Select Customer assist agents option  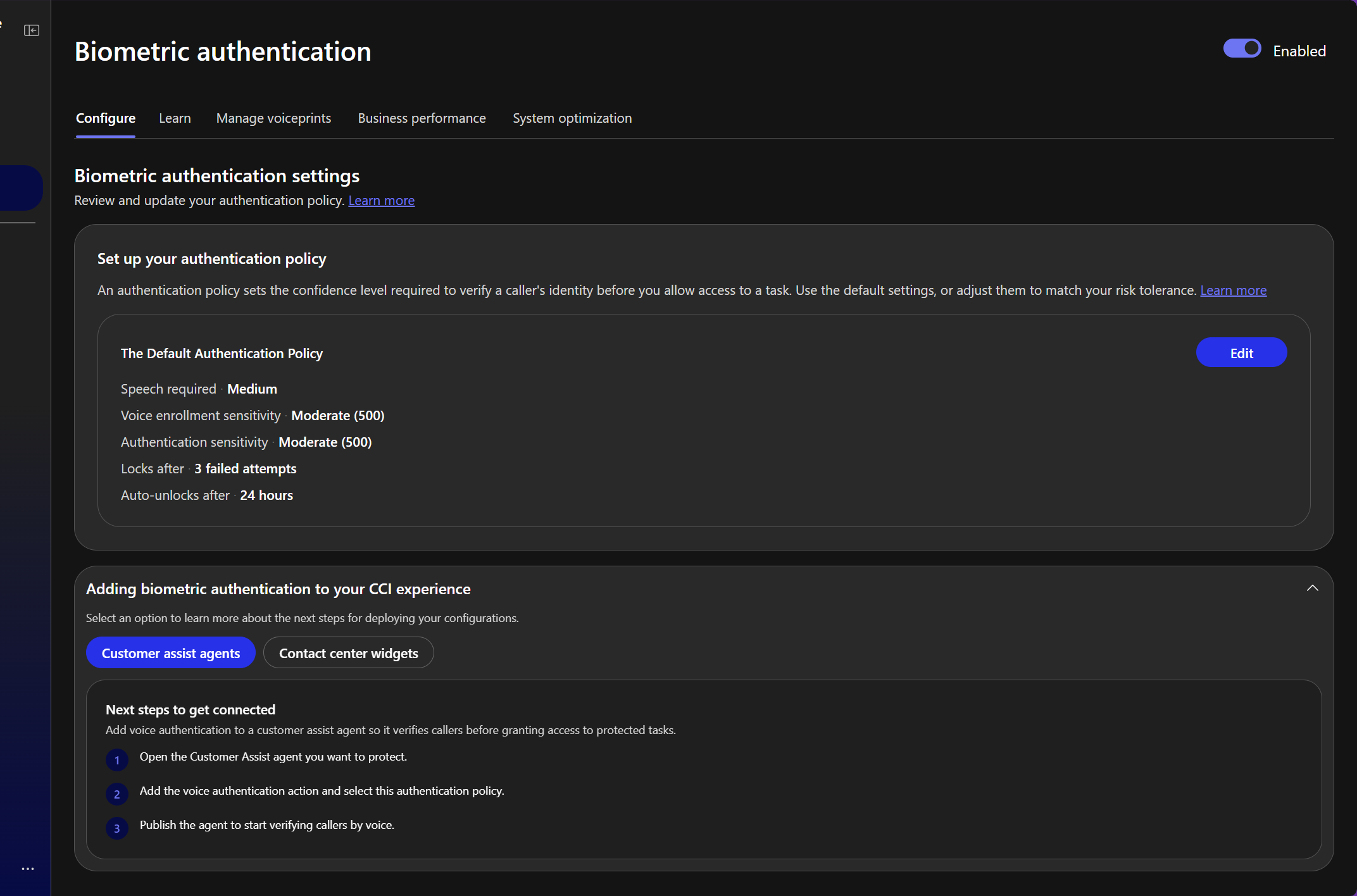pos(171,653)
